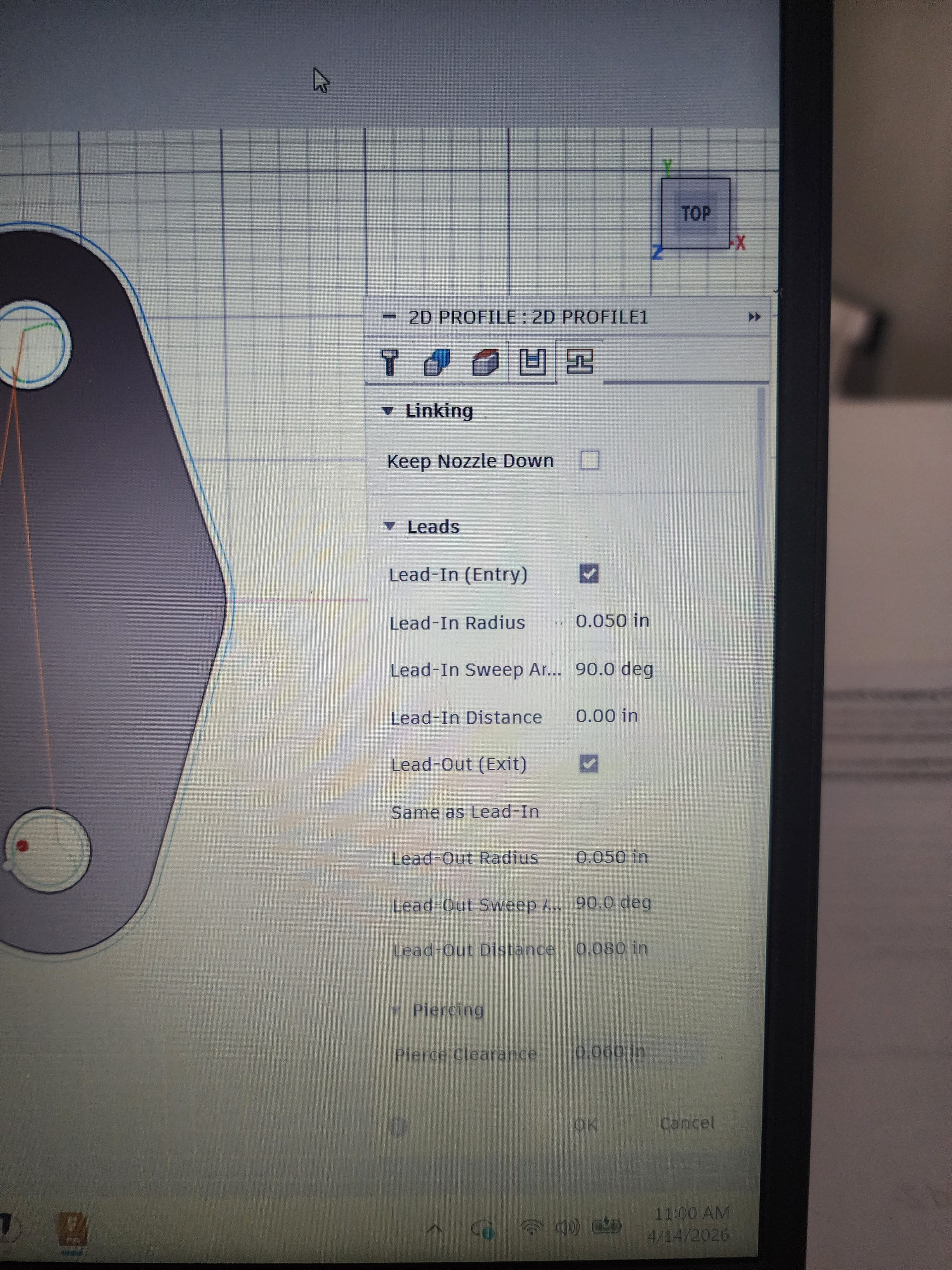This screenshot has height=1270, width=952.
Task: Expand dialog with double-arrow button
Action: click(x=754, y=317)
